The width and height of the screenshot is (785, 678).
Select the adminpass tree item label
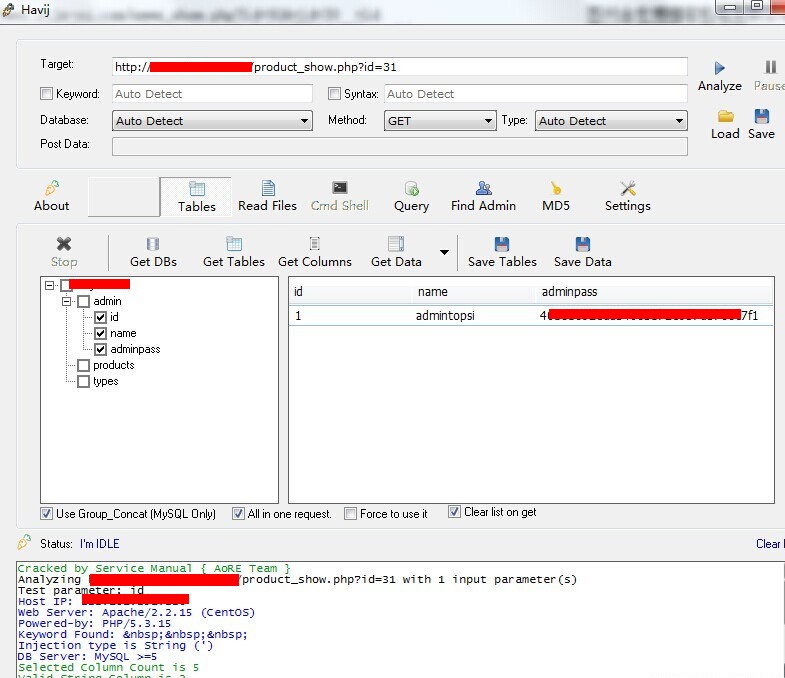(135, 349)
